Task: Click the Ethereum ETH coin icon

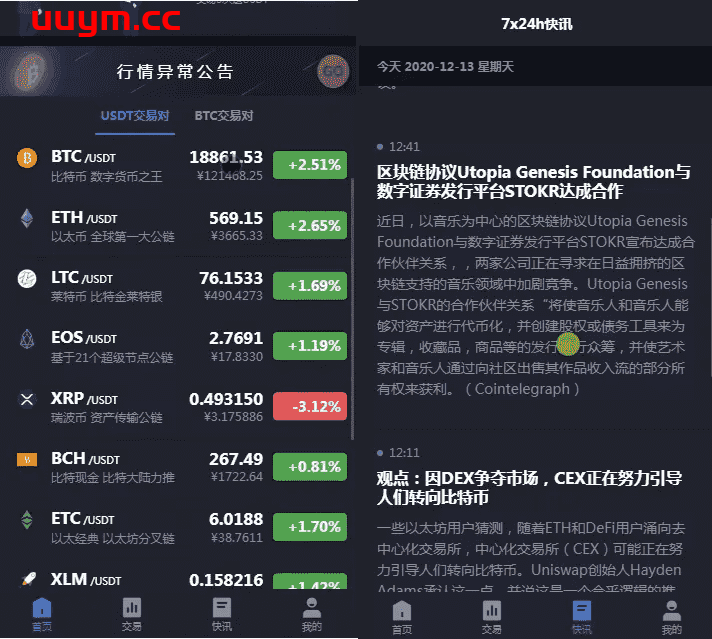Action: [26, 218]
